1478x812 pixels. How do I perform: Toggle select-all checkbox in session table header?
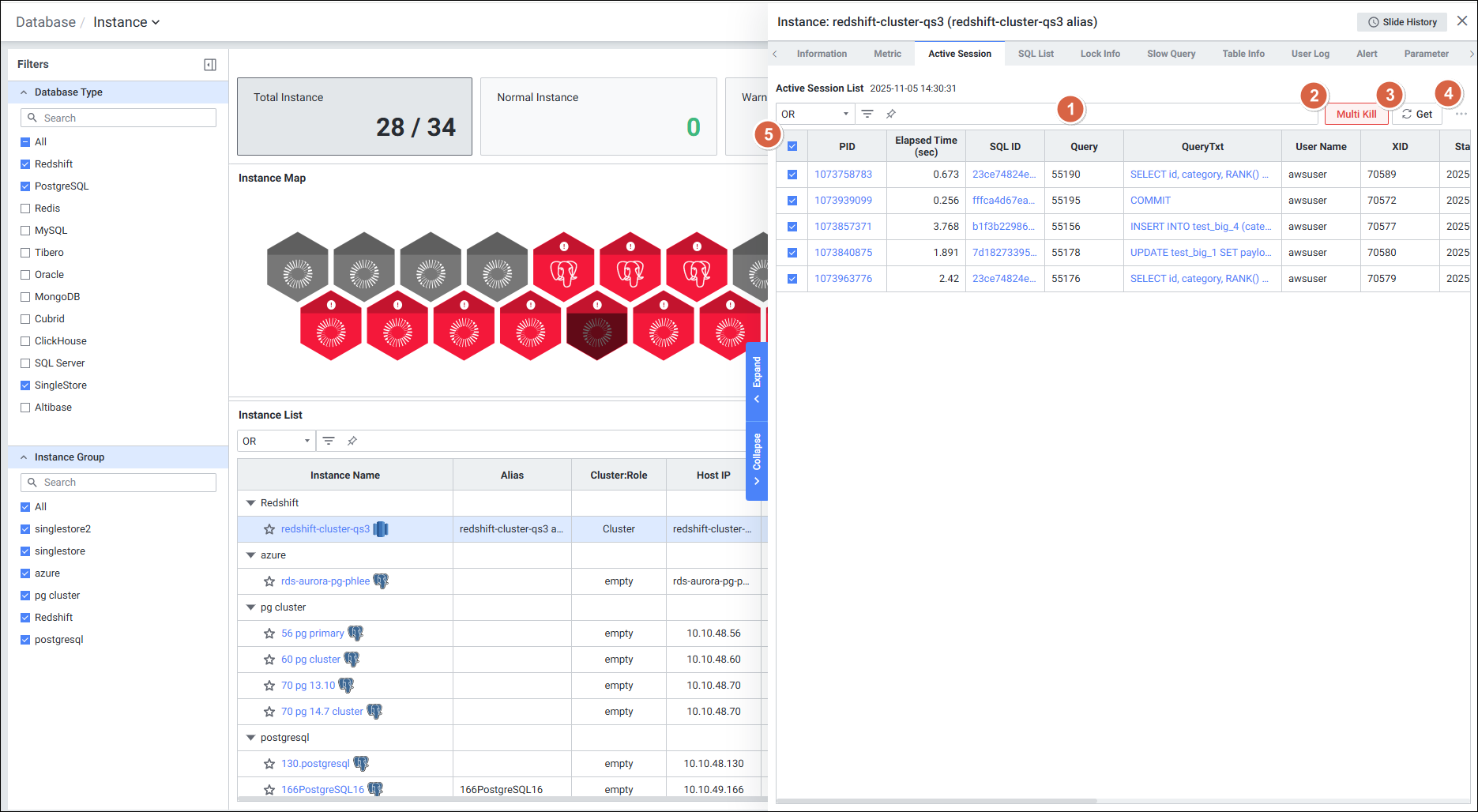click(792, 146)
